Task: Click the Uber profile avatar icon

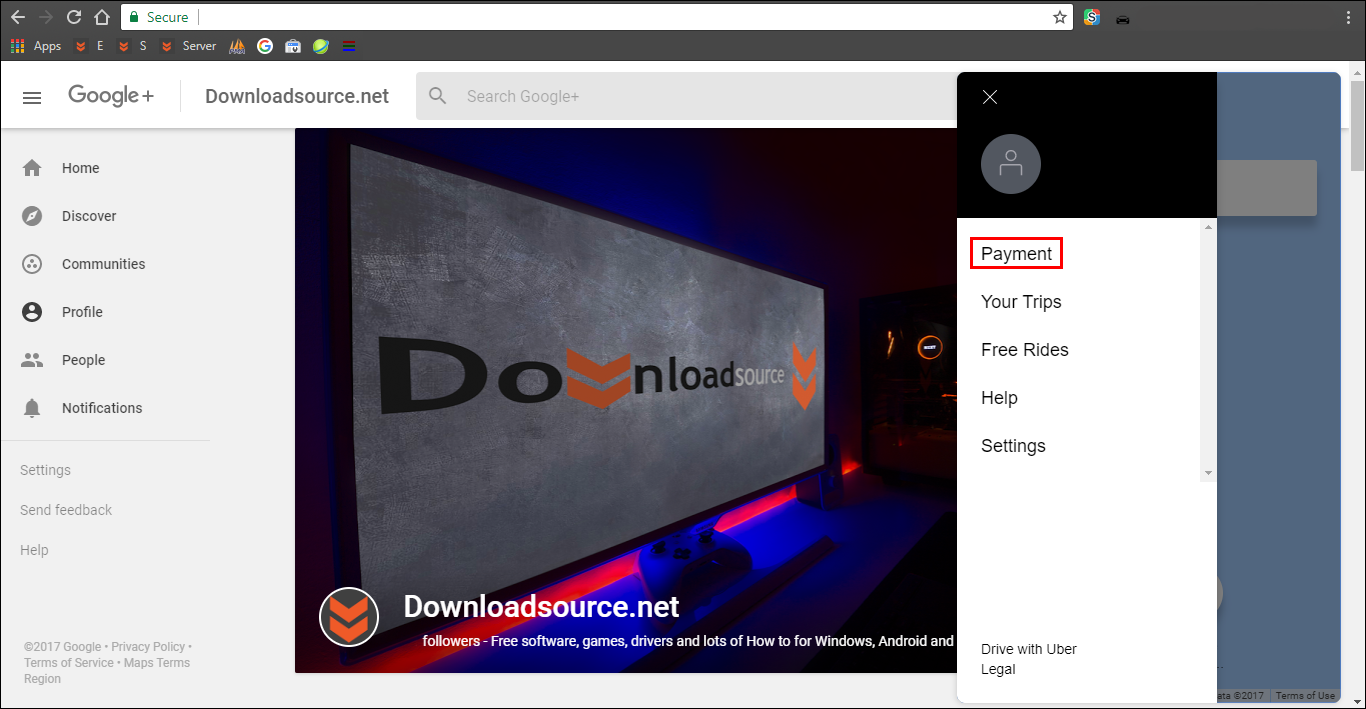Action: coord(1011,163)
